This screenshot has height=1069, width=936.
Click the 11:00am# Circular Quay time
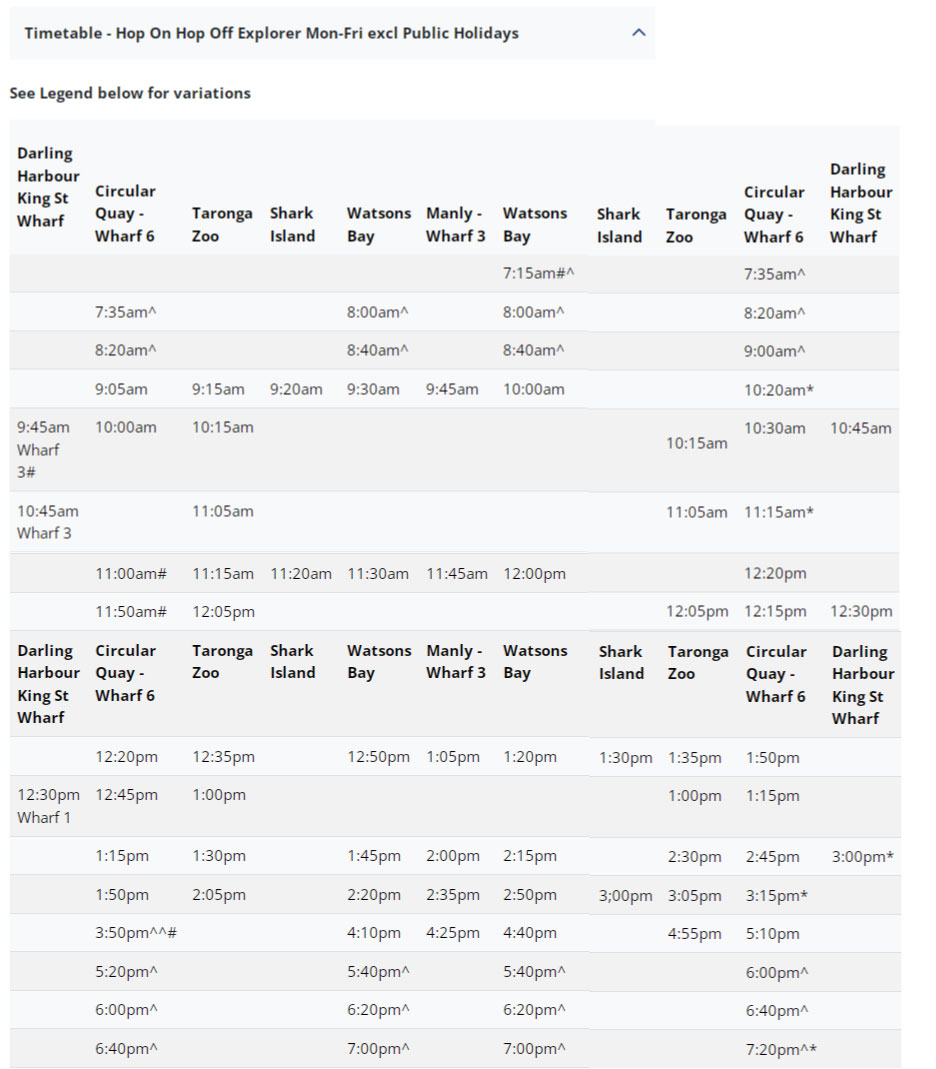[x=131, y=574]
